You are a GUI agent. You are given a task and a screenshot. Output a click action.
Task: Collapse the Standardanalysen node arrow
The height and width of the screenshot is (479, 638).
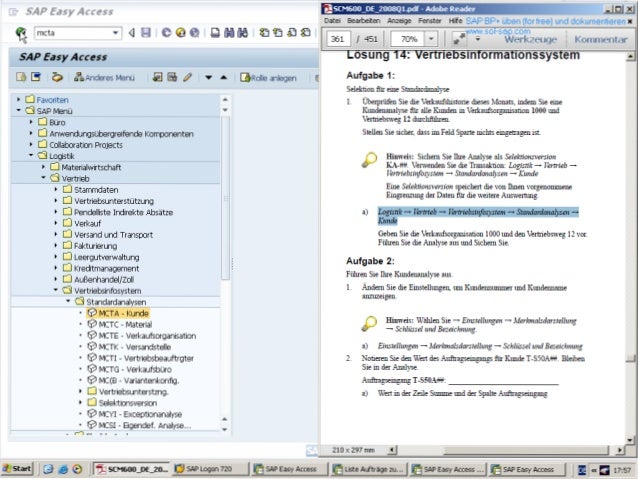pos(68,302)
